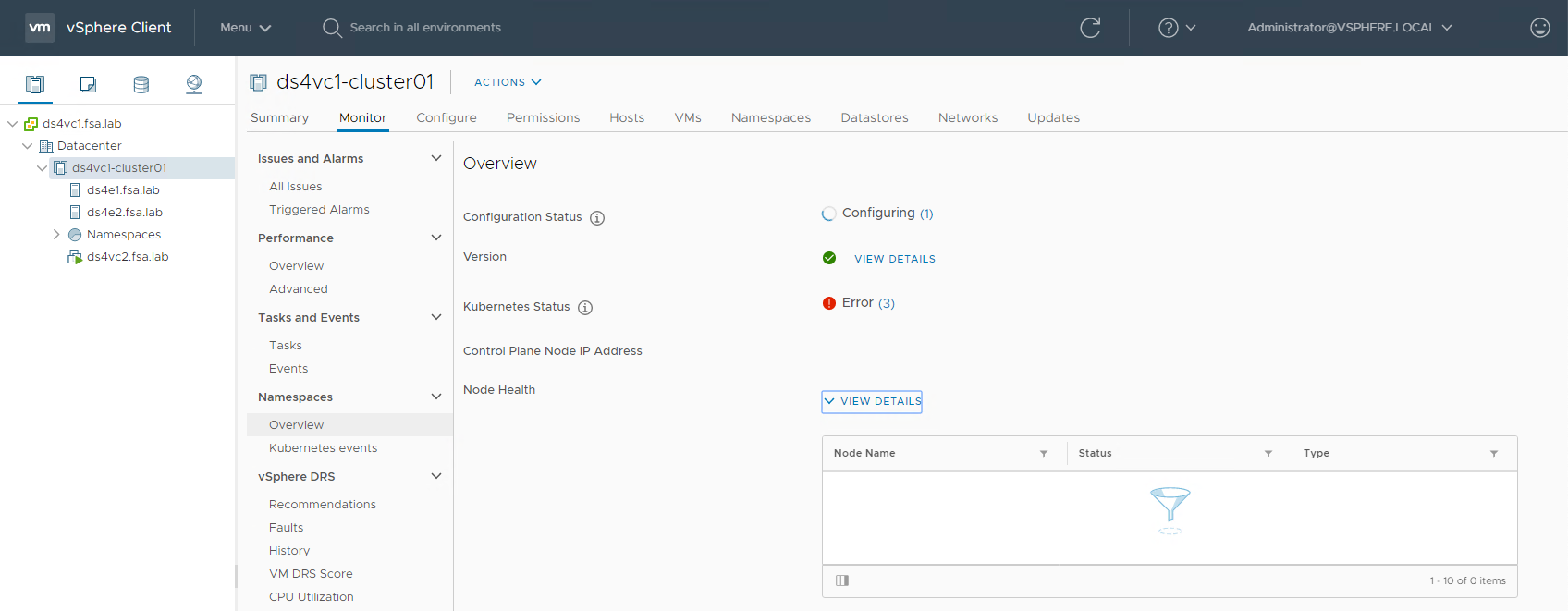Collapse the Tasks and Events section
Image resolution: width=1568 pixels, height=611 pixels.
coord(436,317)
